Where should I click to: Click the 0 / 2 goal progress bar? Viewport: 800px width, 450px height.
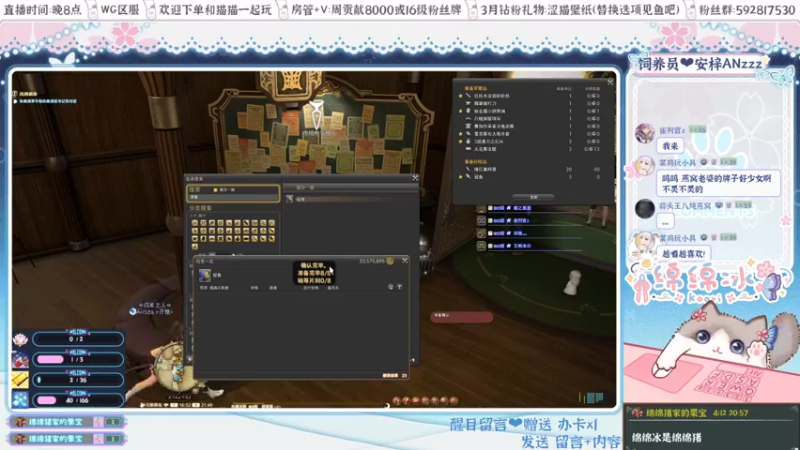click(78, 339)
